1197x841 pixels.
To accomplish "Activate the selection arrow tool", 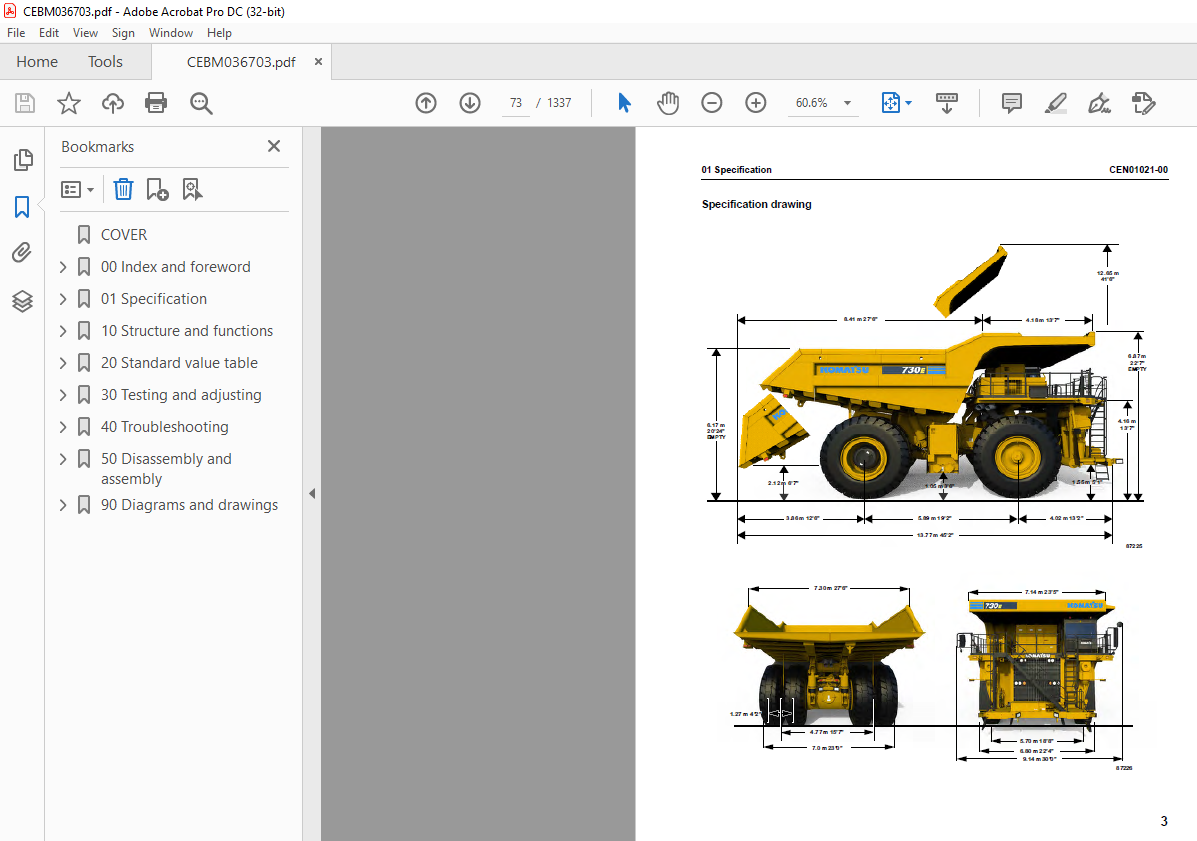I will tap(624, 103).
